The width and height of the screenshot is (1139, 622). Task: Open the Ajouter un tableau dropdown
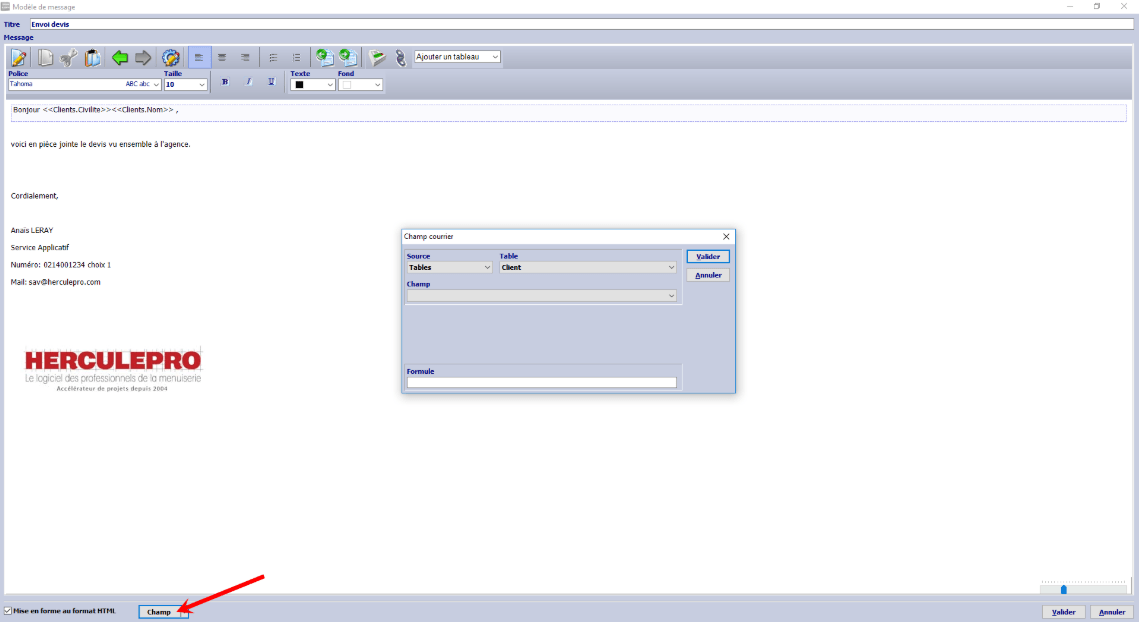457,57
